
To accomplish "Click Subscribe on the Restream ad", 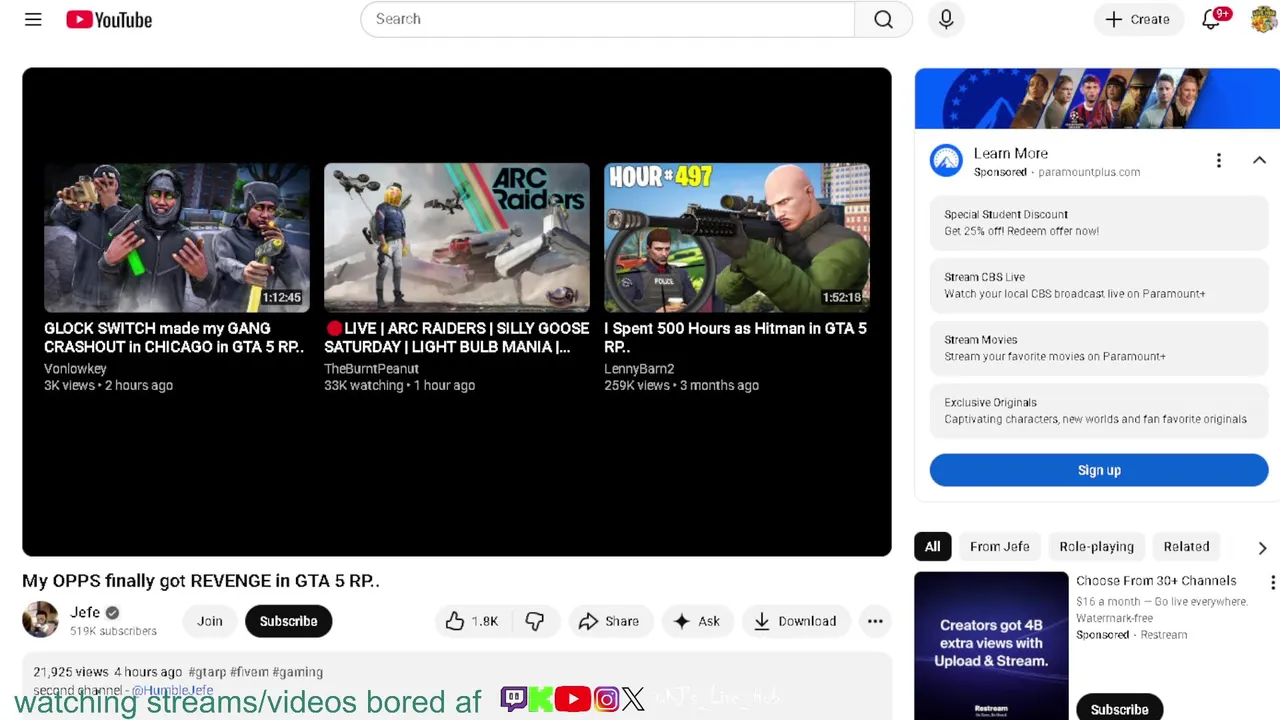I will pos(1119,708).
